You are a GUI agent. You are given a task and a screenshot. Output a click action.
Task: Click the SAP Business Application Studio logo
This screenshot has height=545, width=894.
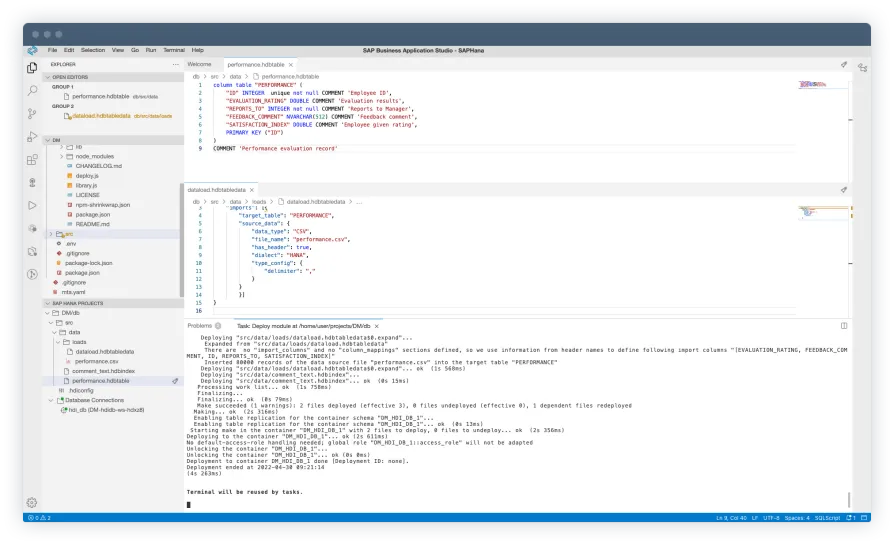(32, 50)
